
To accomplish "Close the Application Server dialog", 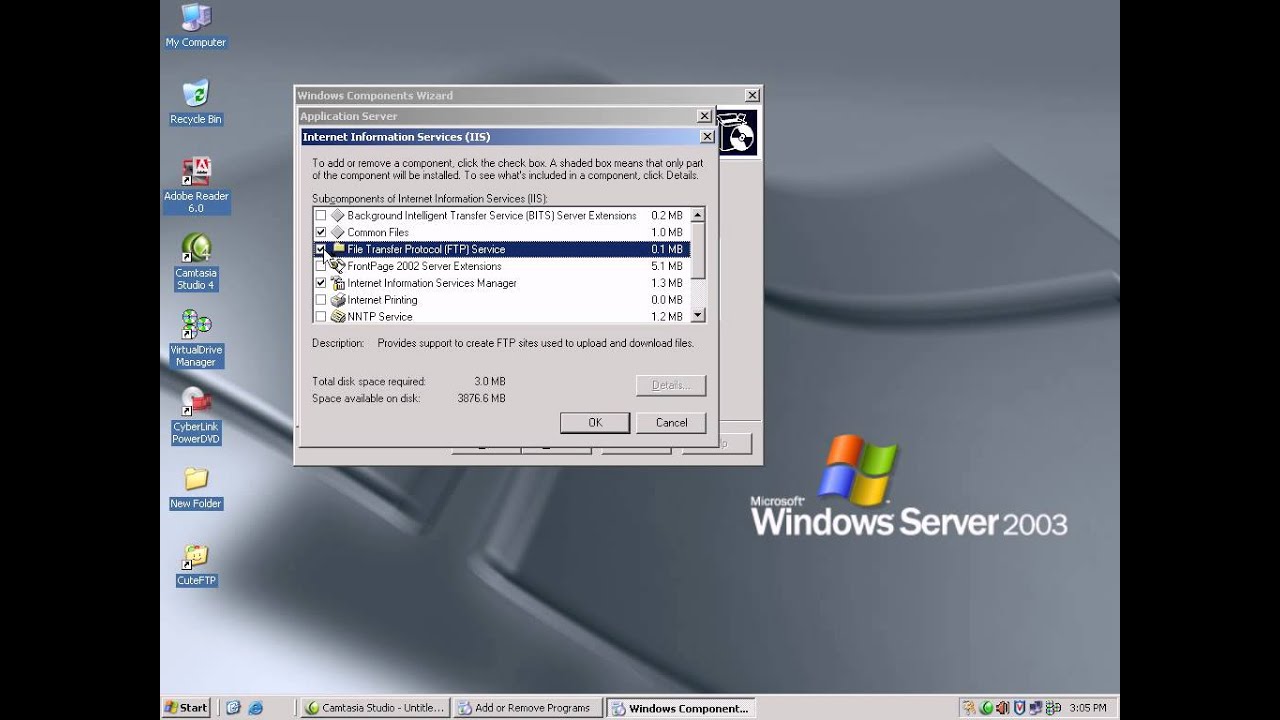I will click(704, 116).
